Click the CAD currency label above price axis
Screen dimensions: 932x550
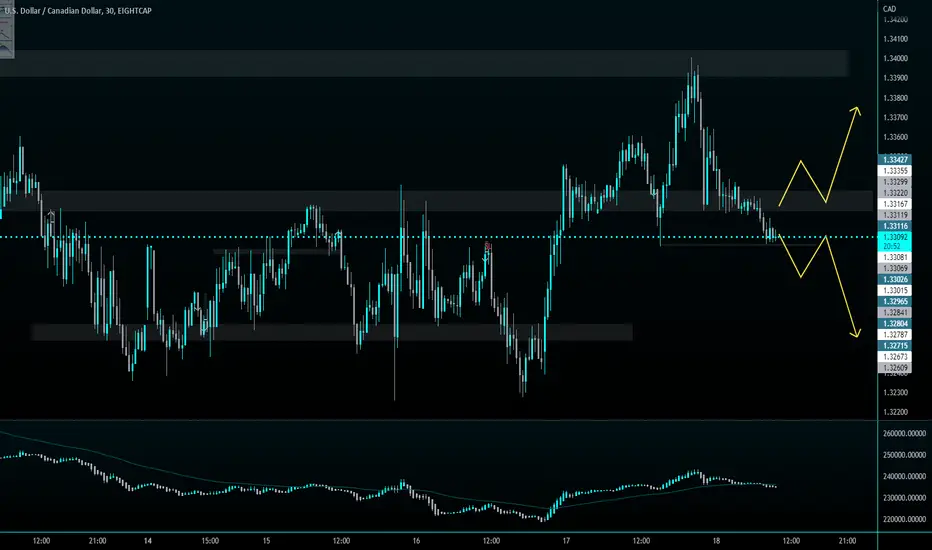889,8
